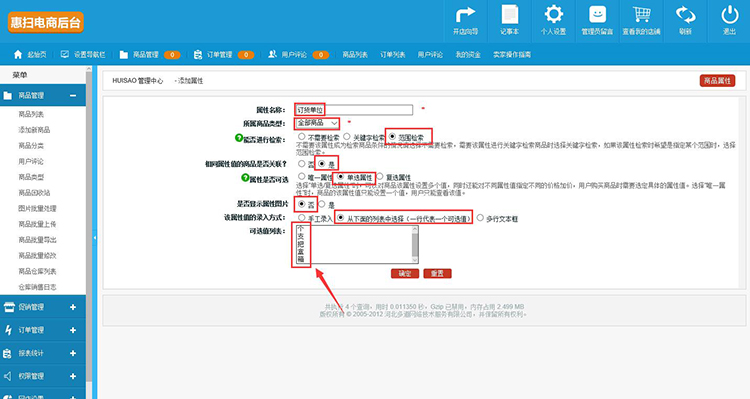Click the sidebar collapse handle arrow

(x=95, y=237)
